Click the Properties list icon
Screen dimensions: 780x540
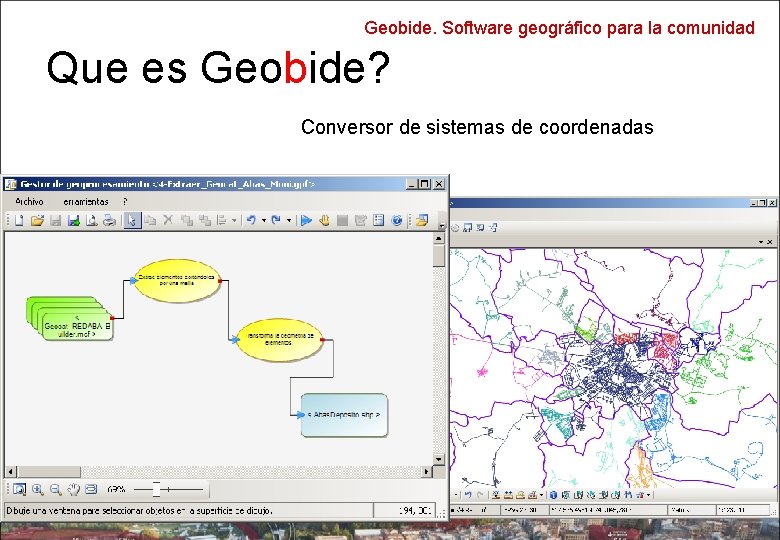379,220
